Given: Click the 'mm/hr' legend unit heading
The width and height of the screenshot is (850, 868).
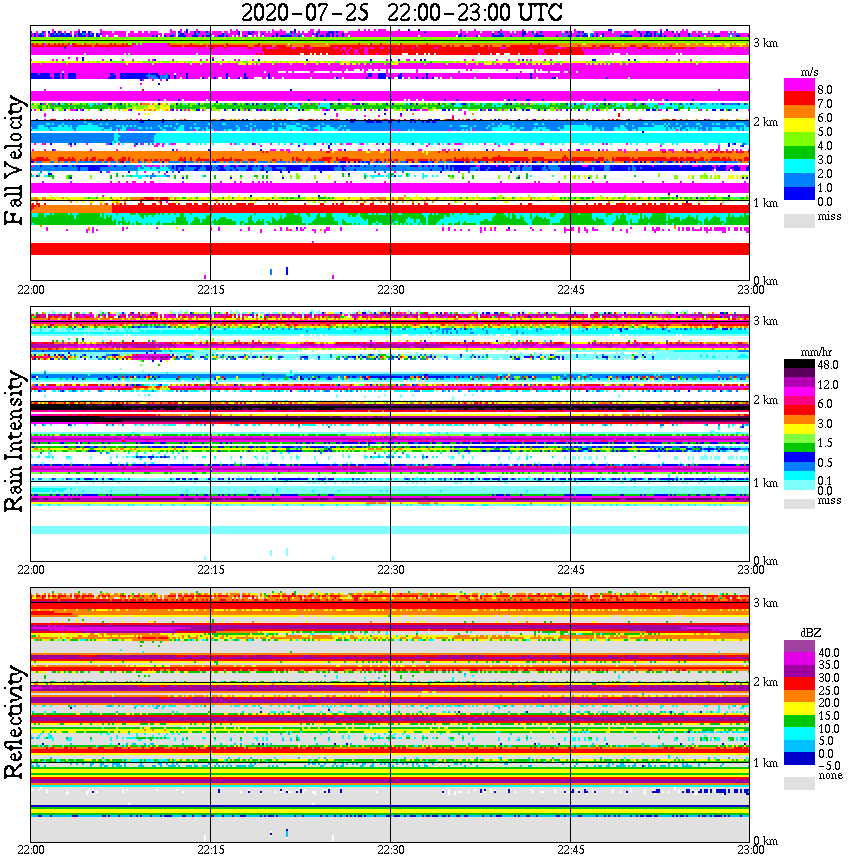Looking at the screenshot, I should tap(816, 353).
